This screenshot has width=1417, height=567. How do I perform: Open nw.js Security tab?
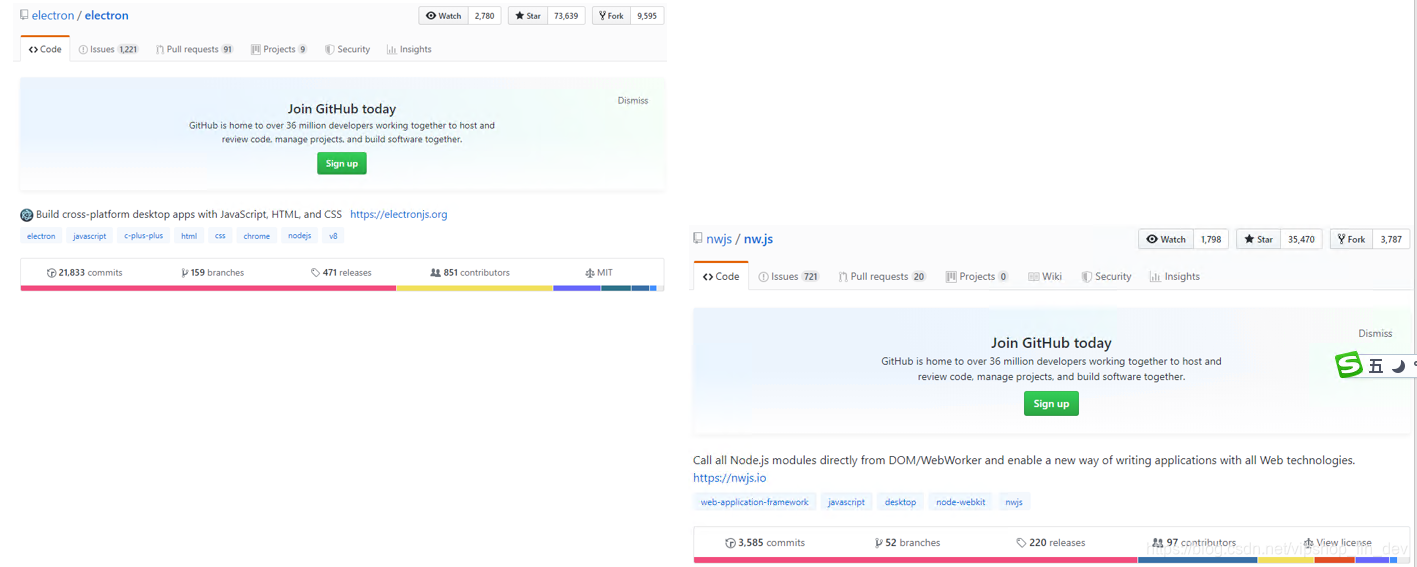(x=1106, y=276)
